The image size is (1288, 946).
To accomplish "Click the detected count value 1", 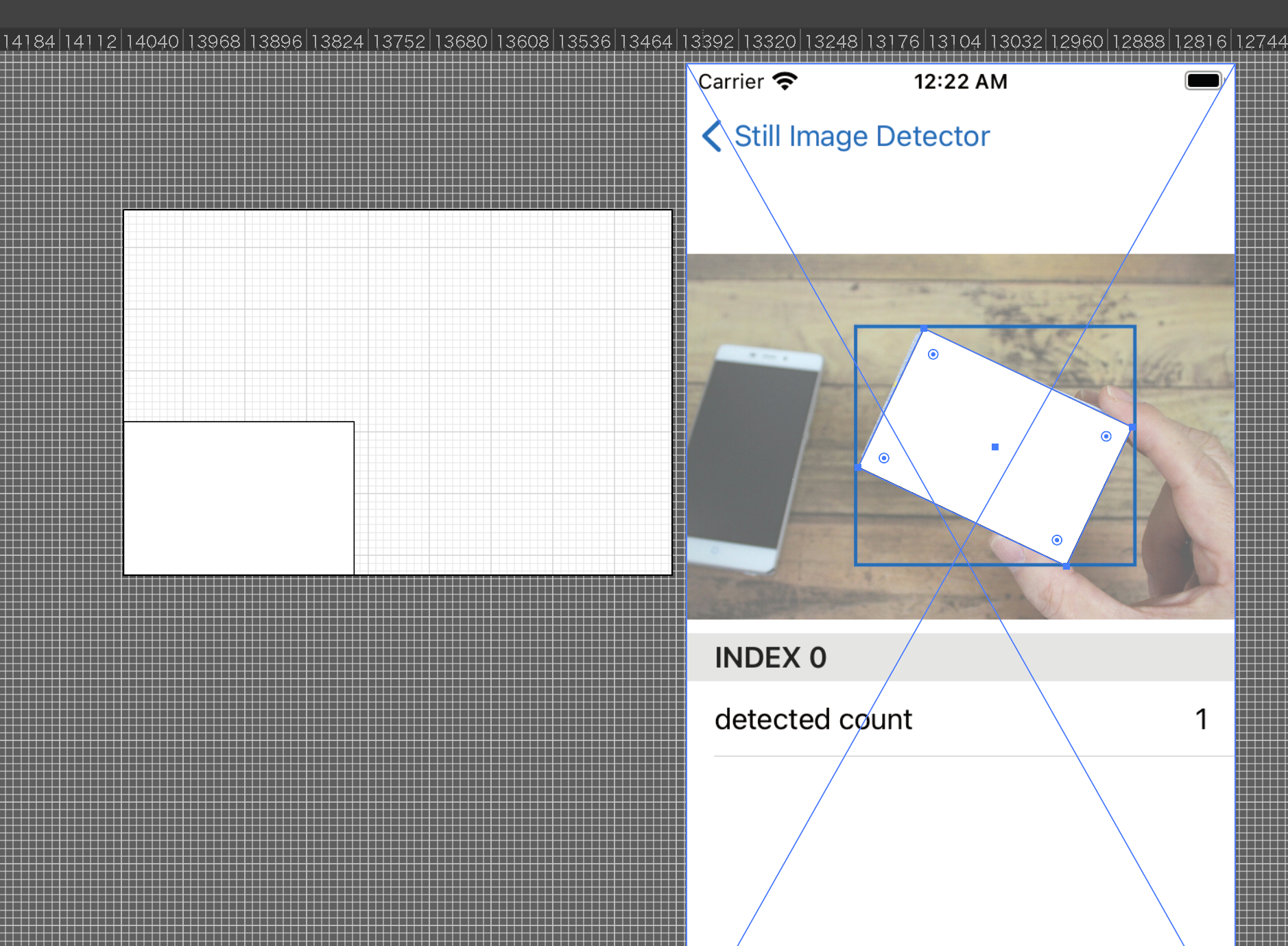I will 1201,719.
